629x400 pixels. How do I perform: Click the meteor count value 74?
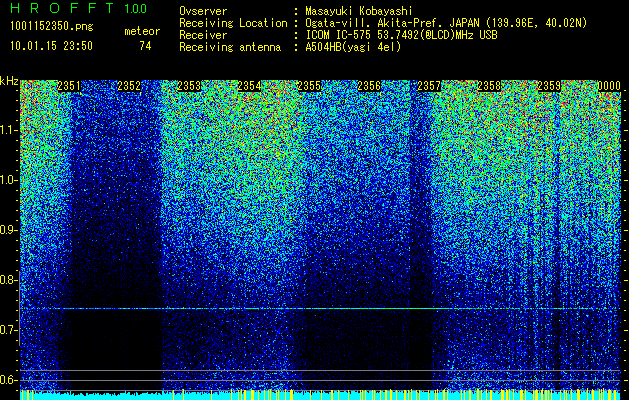click(145, 46)
